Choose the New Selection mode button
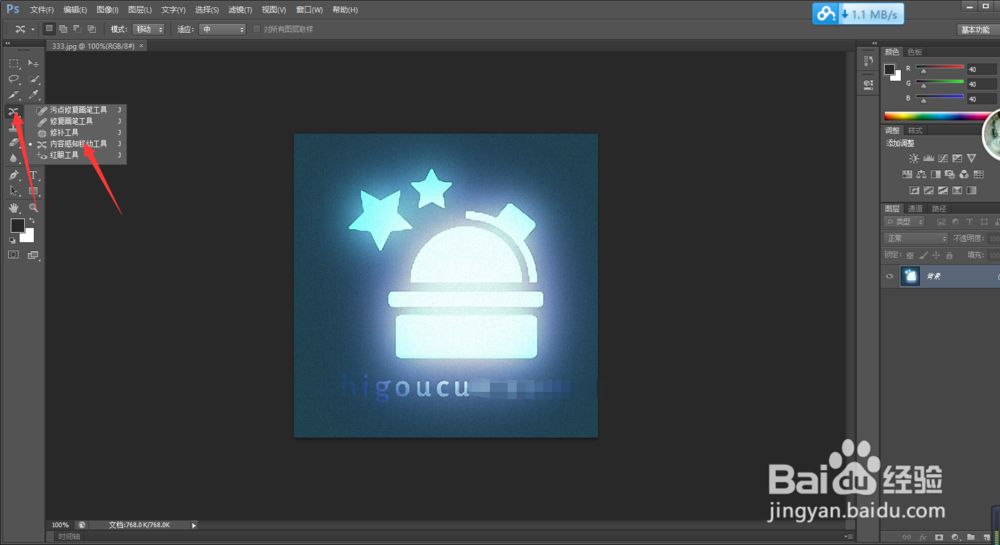 click(48, 29)
